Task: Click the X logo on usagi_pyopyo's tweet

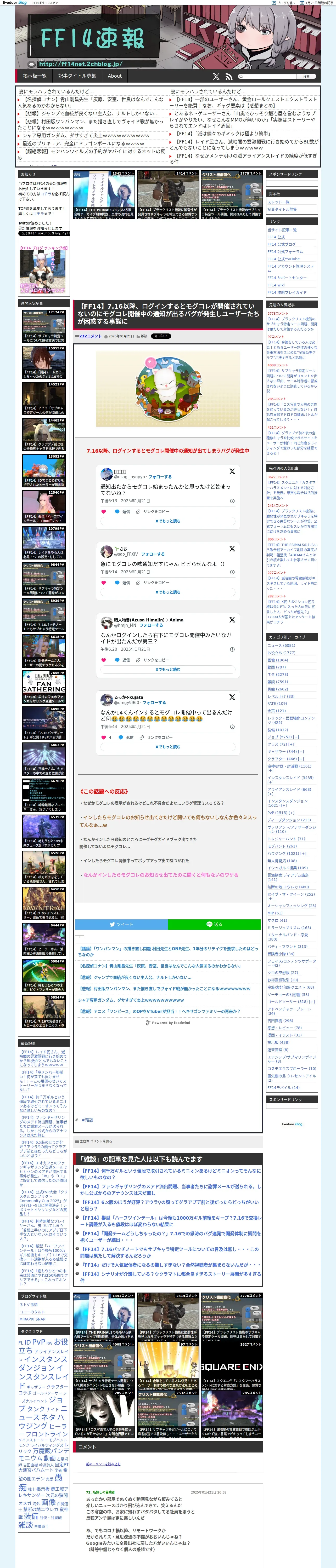Action: coord(232,471)
